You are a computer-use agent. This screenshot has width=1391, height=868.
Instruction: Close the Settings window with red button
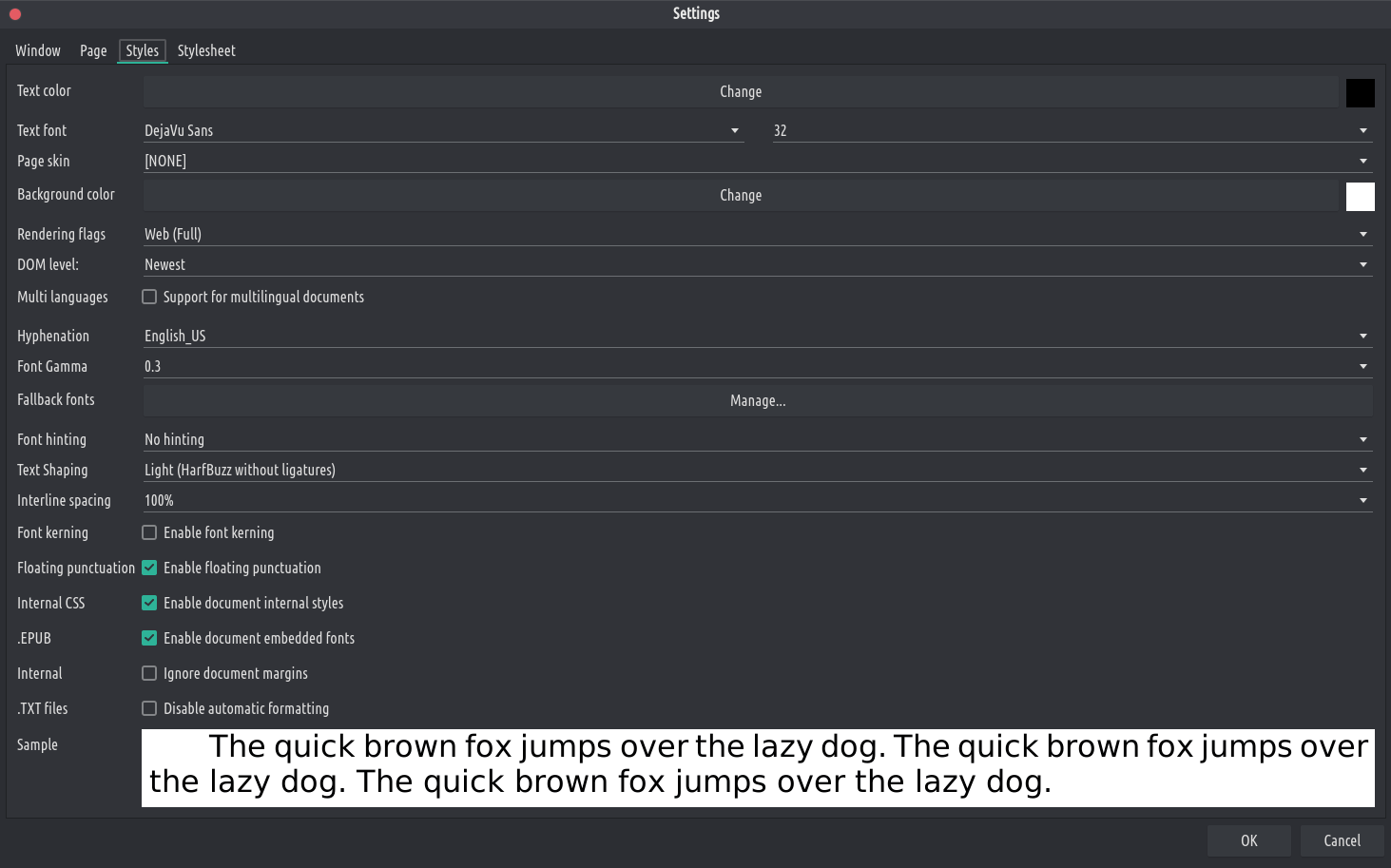pyautogui.click(x=15, y=14)
